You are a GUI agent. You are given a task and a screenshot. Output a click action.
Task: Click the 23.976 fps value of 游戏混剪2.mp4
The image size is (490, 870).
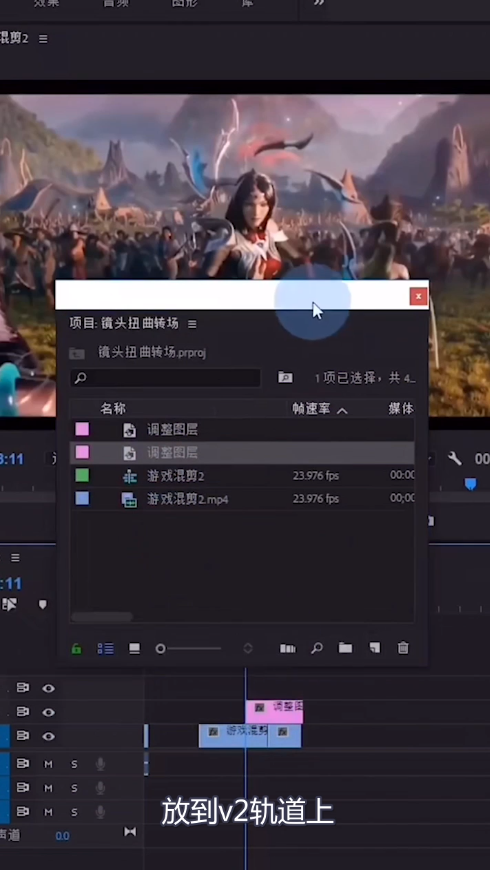click(x=316, y=499)
